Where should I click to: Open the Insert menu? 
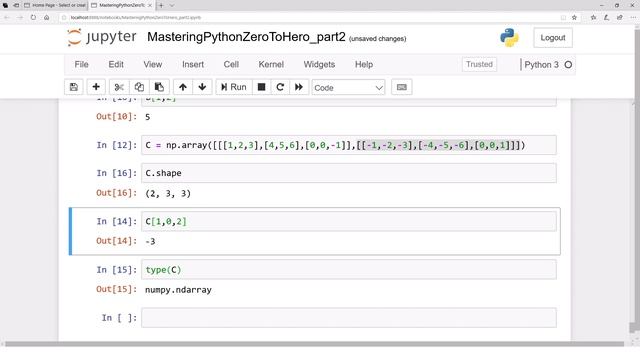(193, 64)
